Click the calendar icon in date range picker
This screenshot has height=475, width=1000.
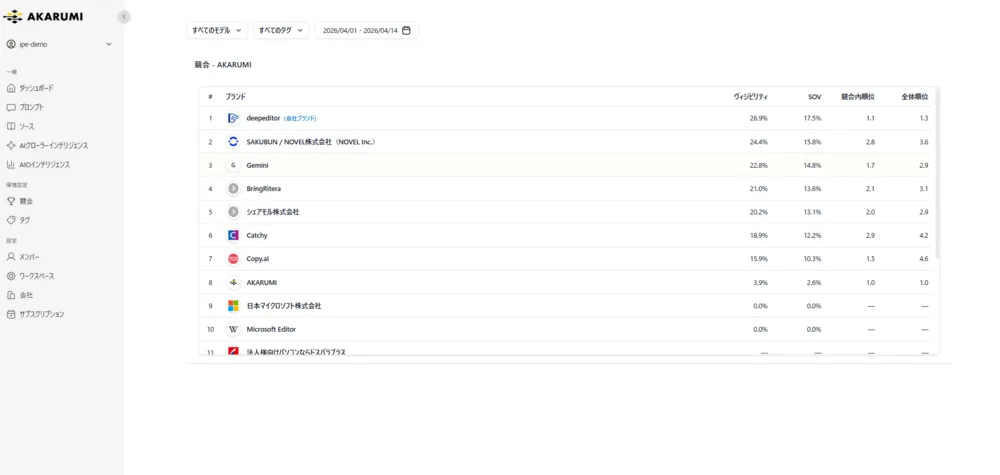click(406, 30)
